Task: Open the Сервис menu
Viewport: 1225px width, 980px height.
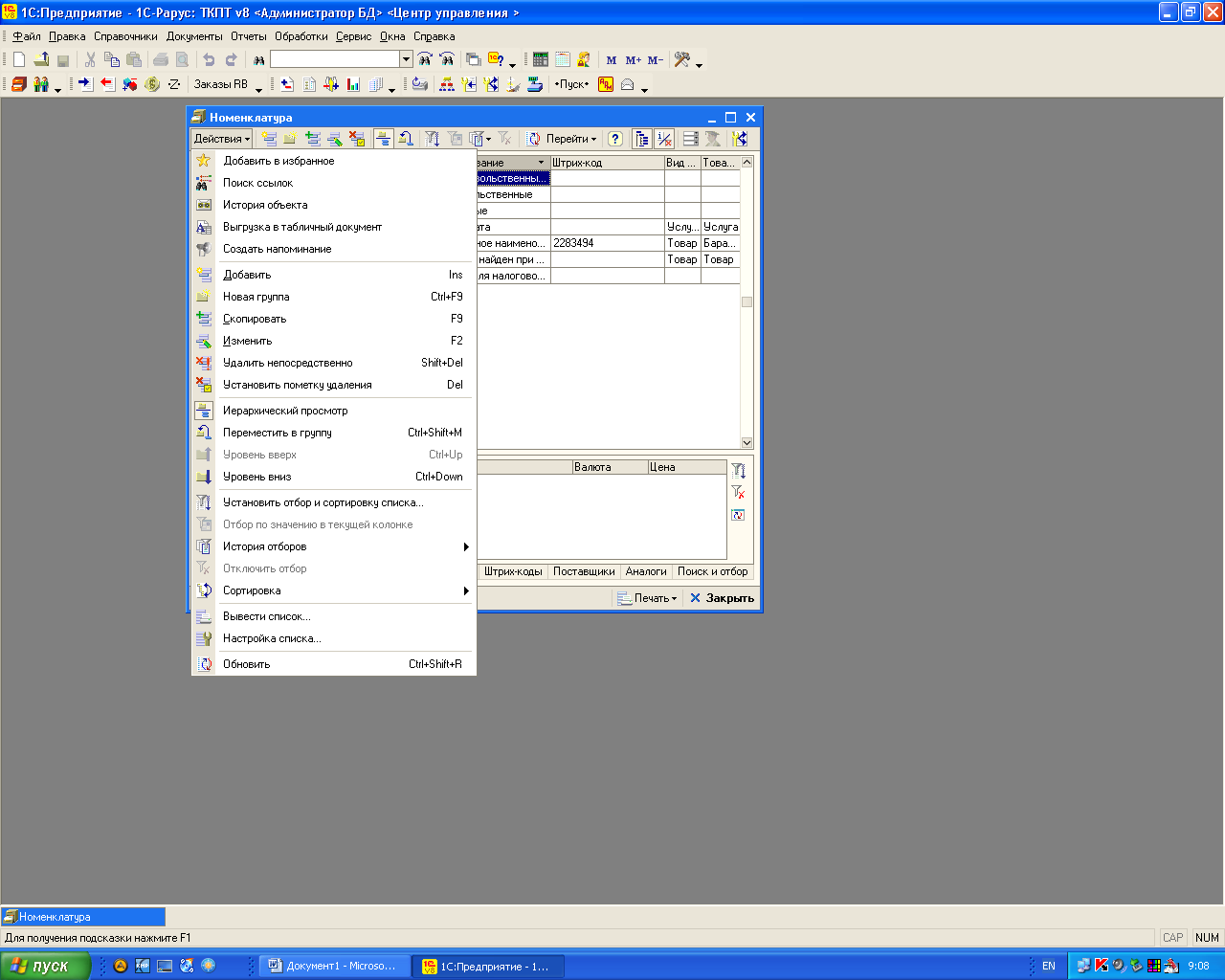Action: pyautogui.click(x=353, y=36)
